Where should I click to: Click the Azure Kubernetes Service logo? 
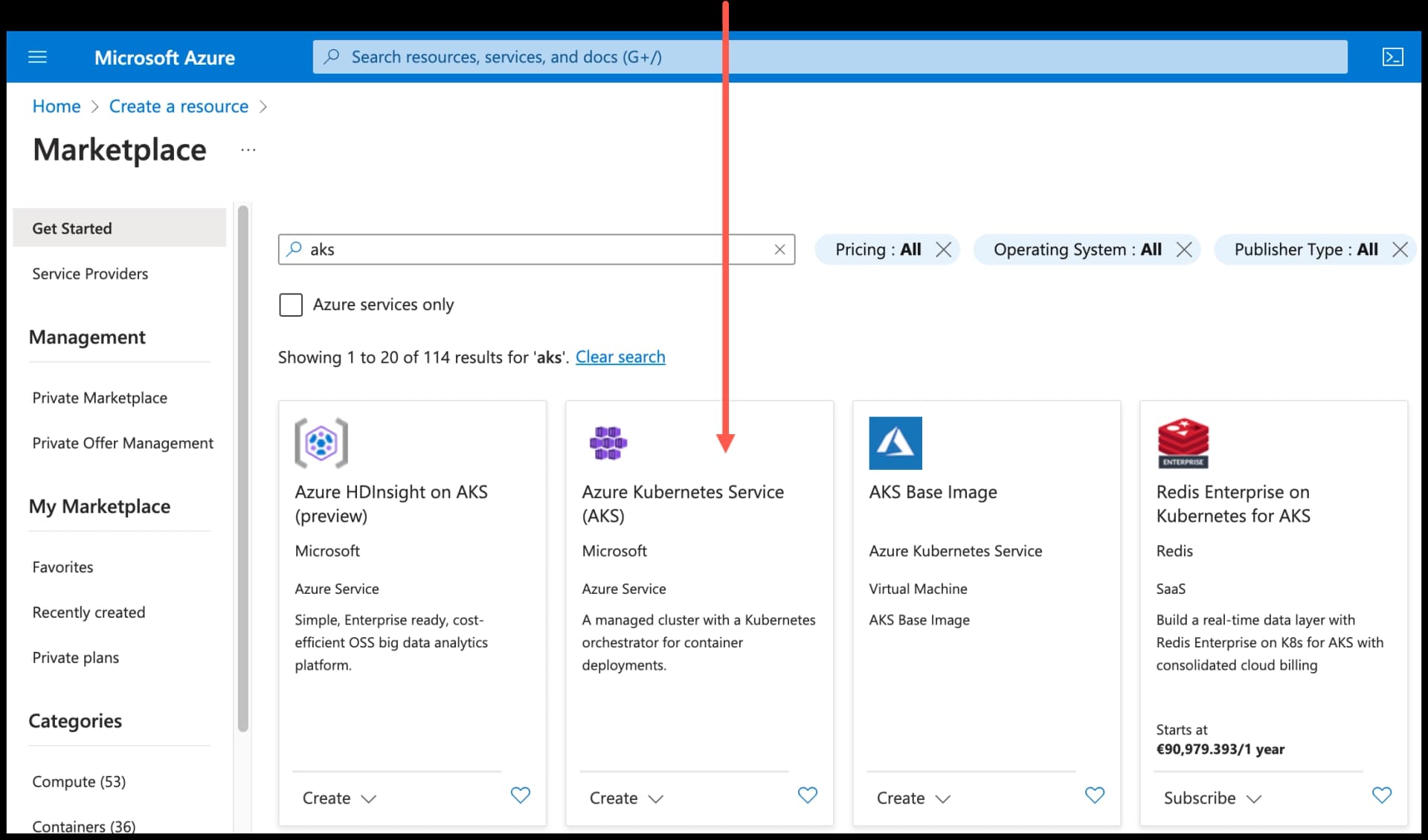coord(608,443)
